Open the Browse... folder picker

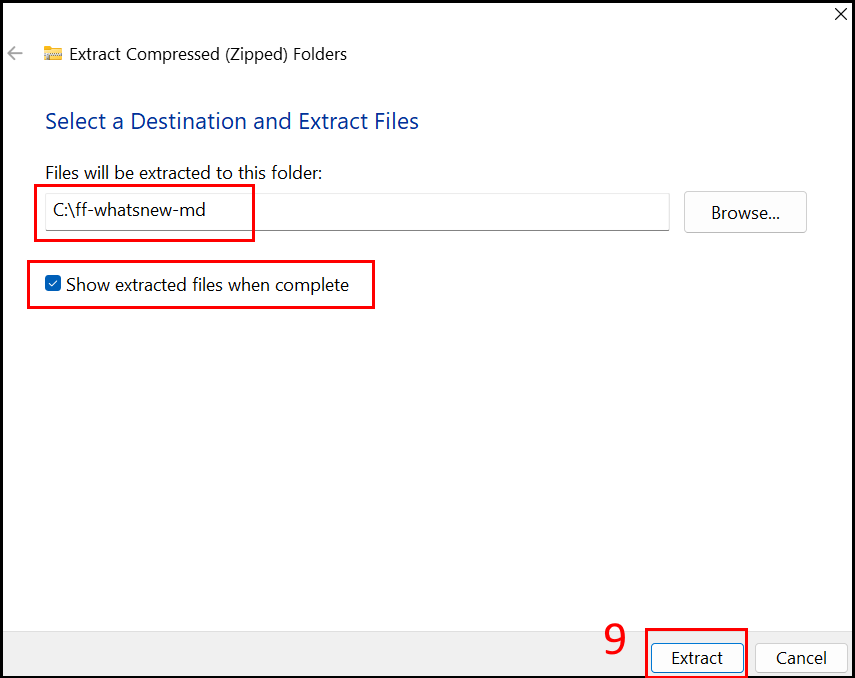pos(745,212)
